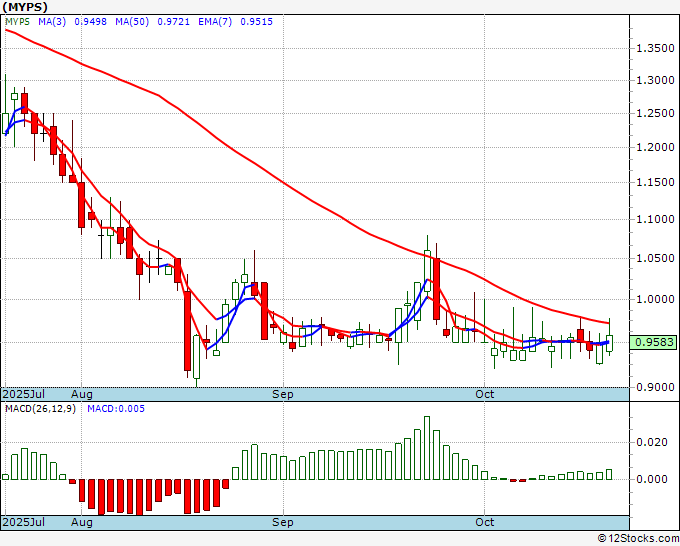Click the tallest green MACD histogram bar

(x=427, y=448)
